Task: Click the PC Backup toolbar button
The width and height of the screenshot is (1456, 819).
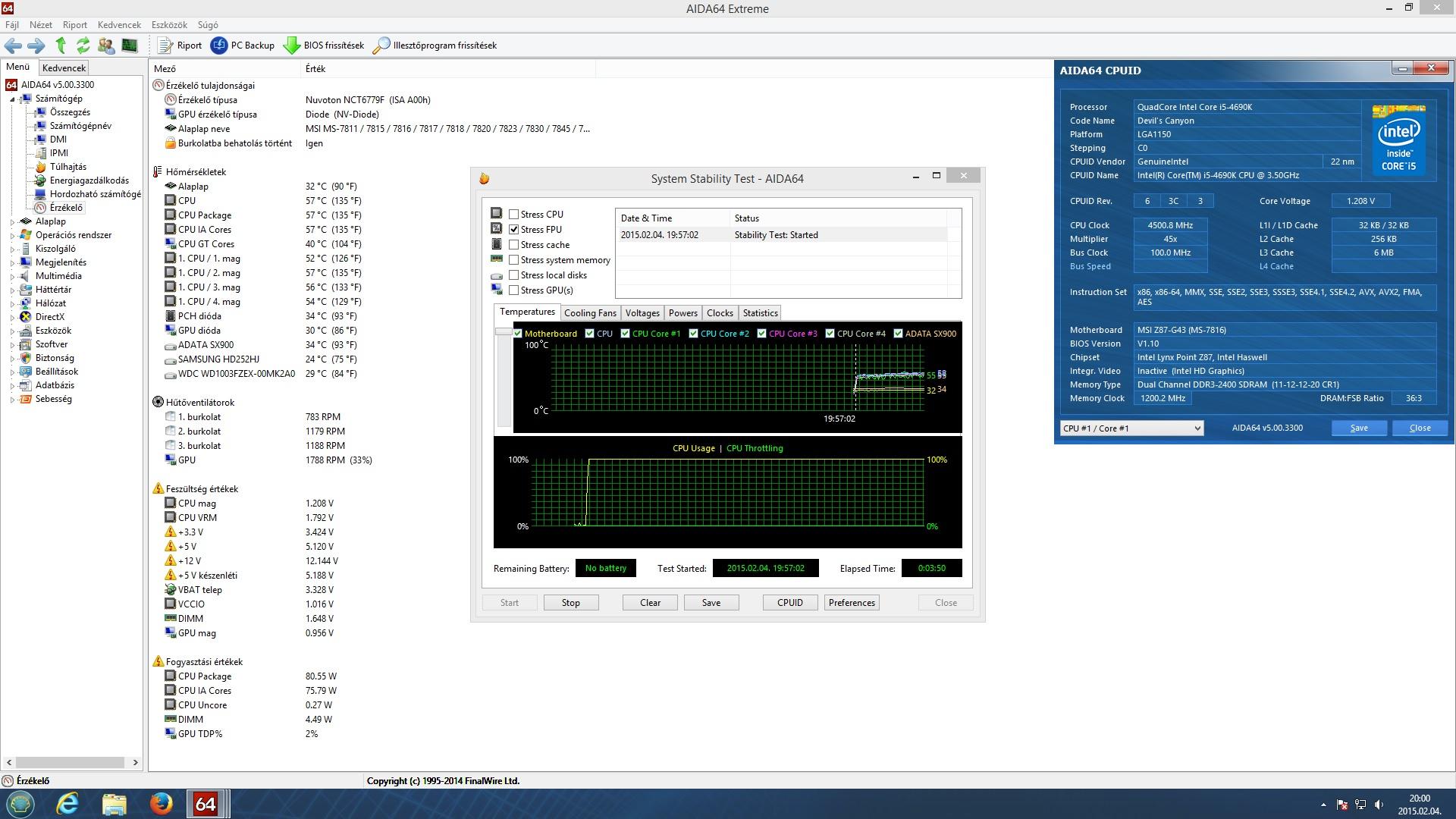Action: pos(243,45)
